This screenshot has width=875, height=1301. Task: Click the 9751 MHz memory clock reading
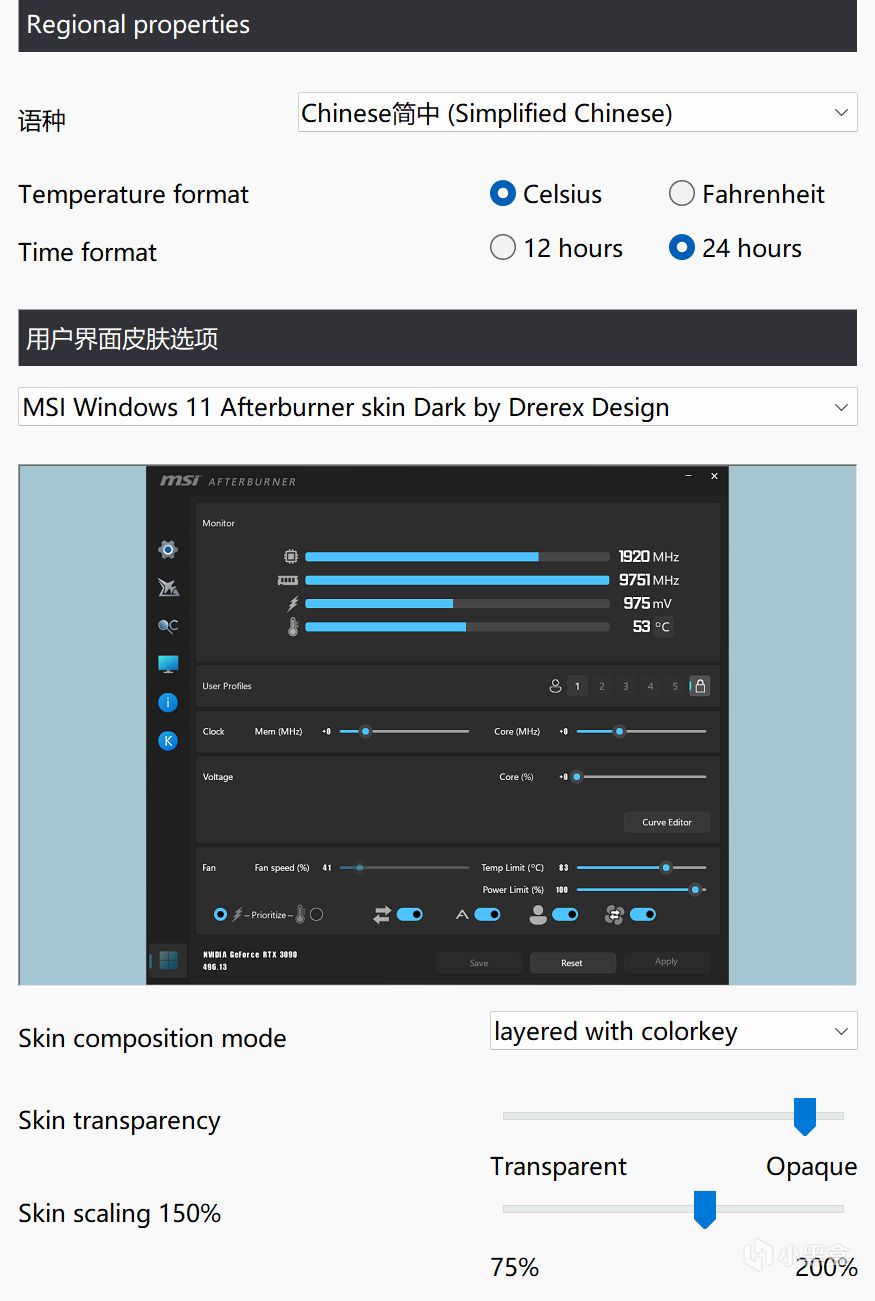649,580
